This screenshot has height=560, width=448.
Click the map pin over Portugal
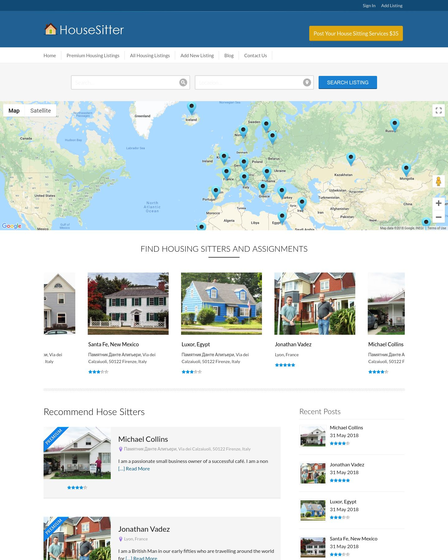215,192
